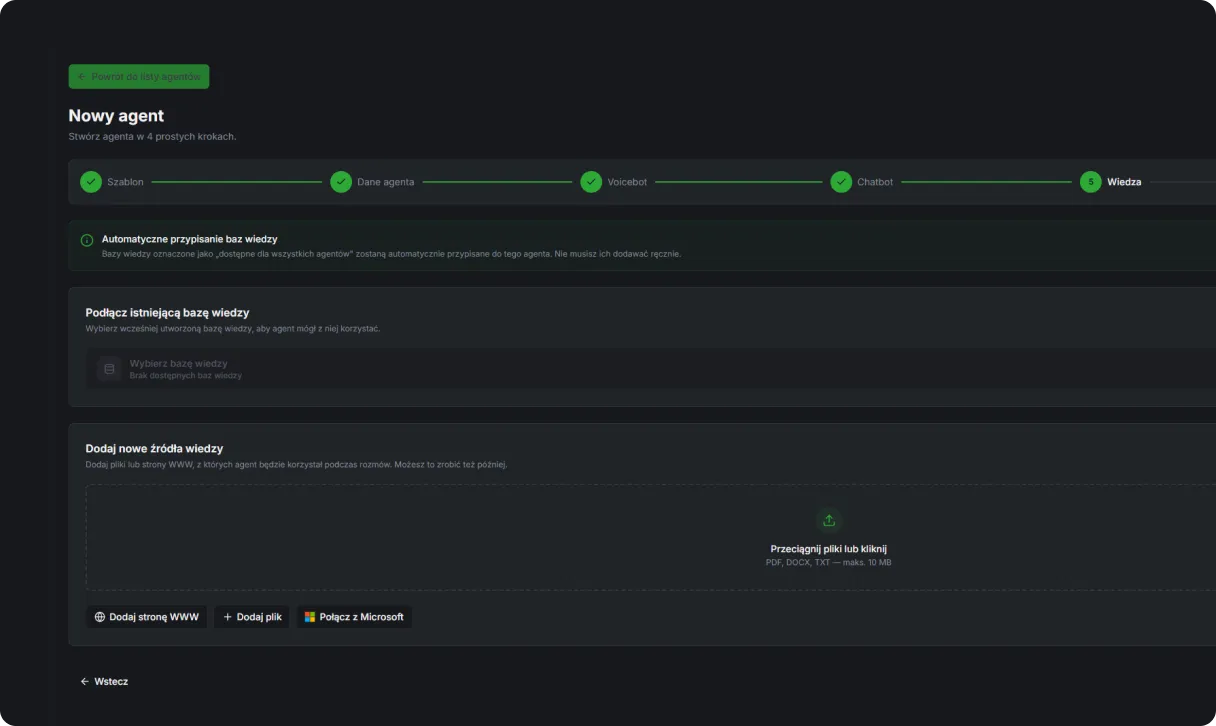The image size is (1216, 726).
Task: Click the left arrow icon beside Wstecz
Action: click(x=85, y=681)
